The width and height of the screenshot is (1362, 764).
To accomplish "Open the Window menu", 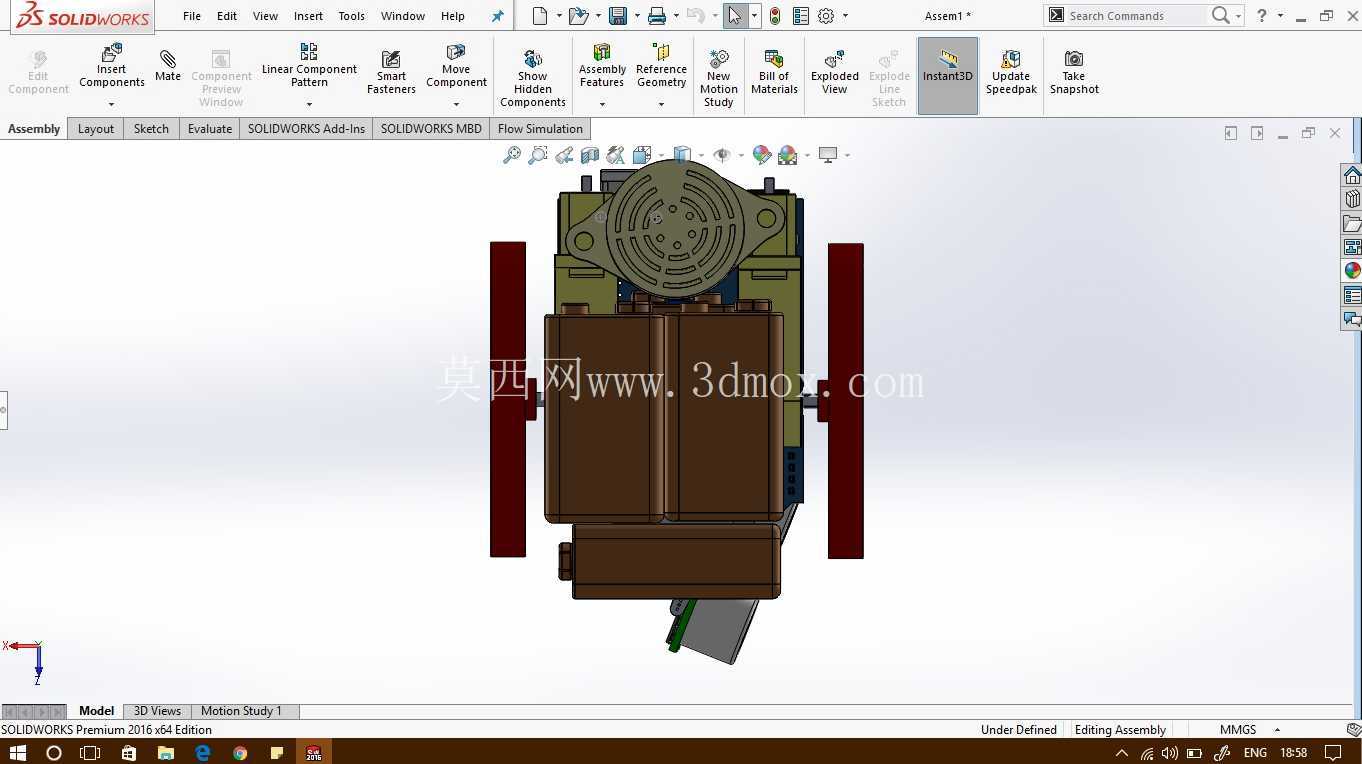I will (403, 16).
